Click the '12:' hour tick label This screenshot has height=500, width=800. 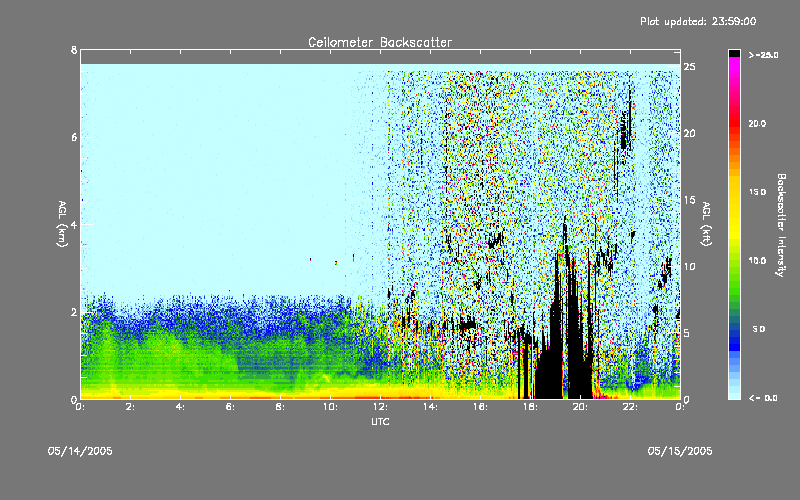[x=381, y=407]
